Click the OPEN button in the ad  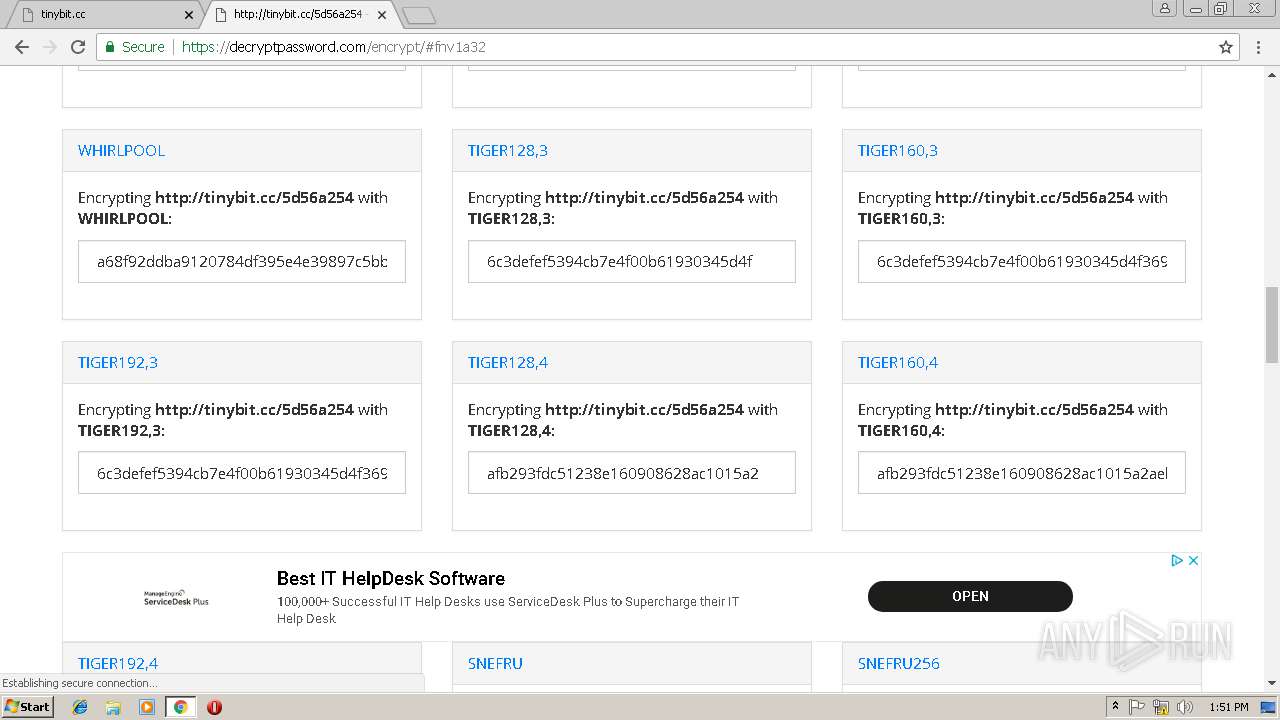pos(970,596)
